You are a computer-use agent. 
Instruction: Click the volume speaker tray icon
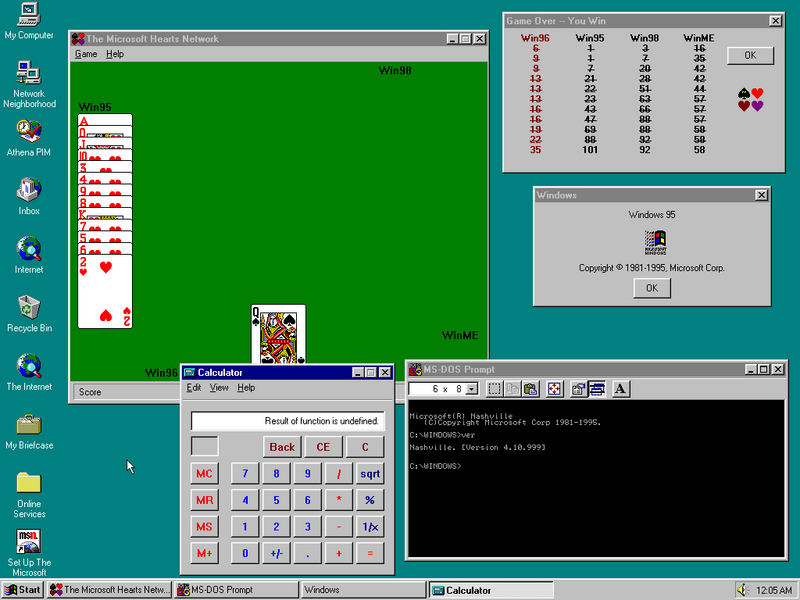(743, 590)
